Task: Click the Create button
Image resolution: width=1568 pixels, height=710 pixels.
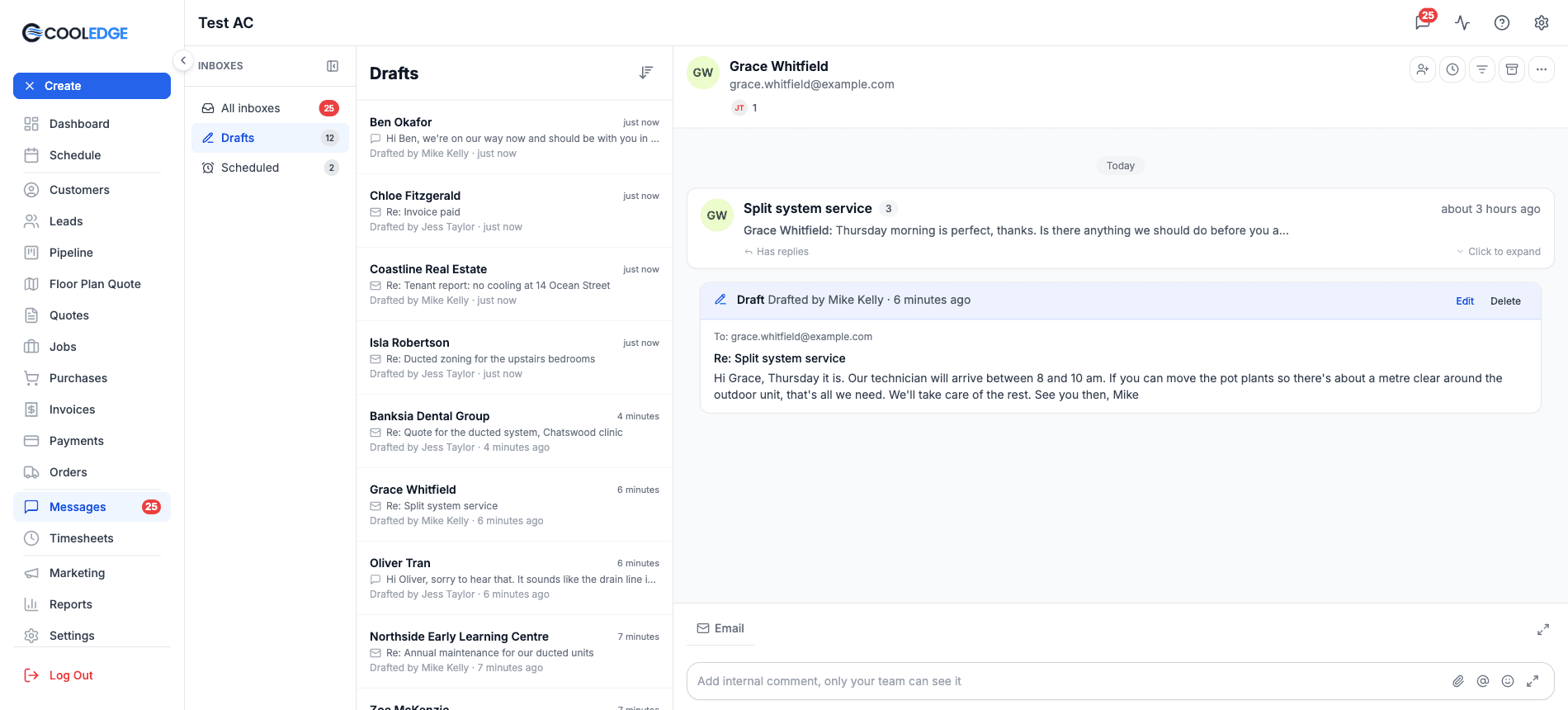Action: click(x=92, y=86)
